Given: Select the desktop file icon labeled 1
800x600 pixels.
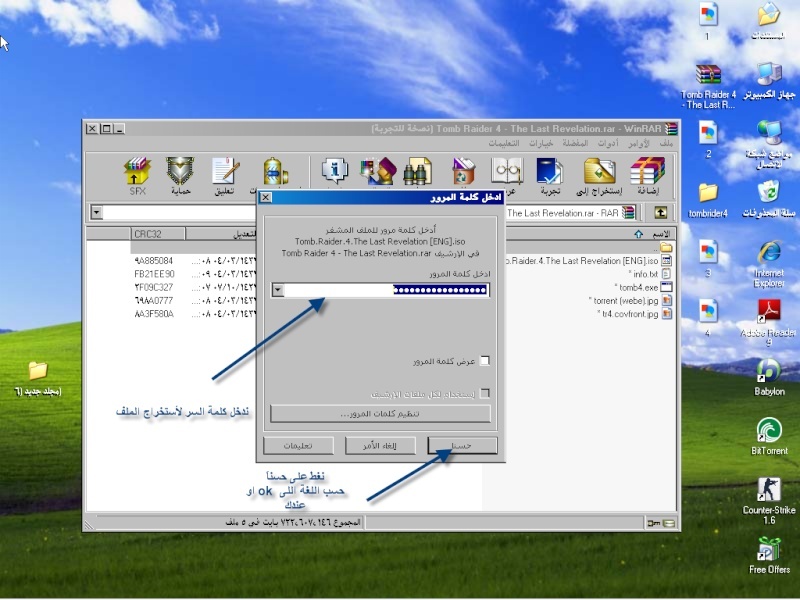Looking at the screenshot, I should (x=708, y=21).
